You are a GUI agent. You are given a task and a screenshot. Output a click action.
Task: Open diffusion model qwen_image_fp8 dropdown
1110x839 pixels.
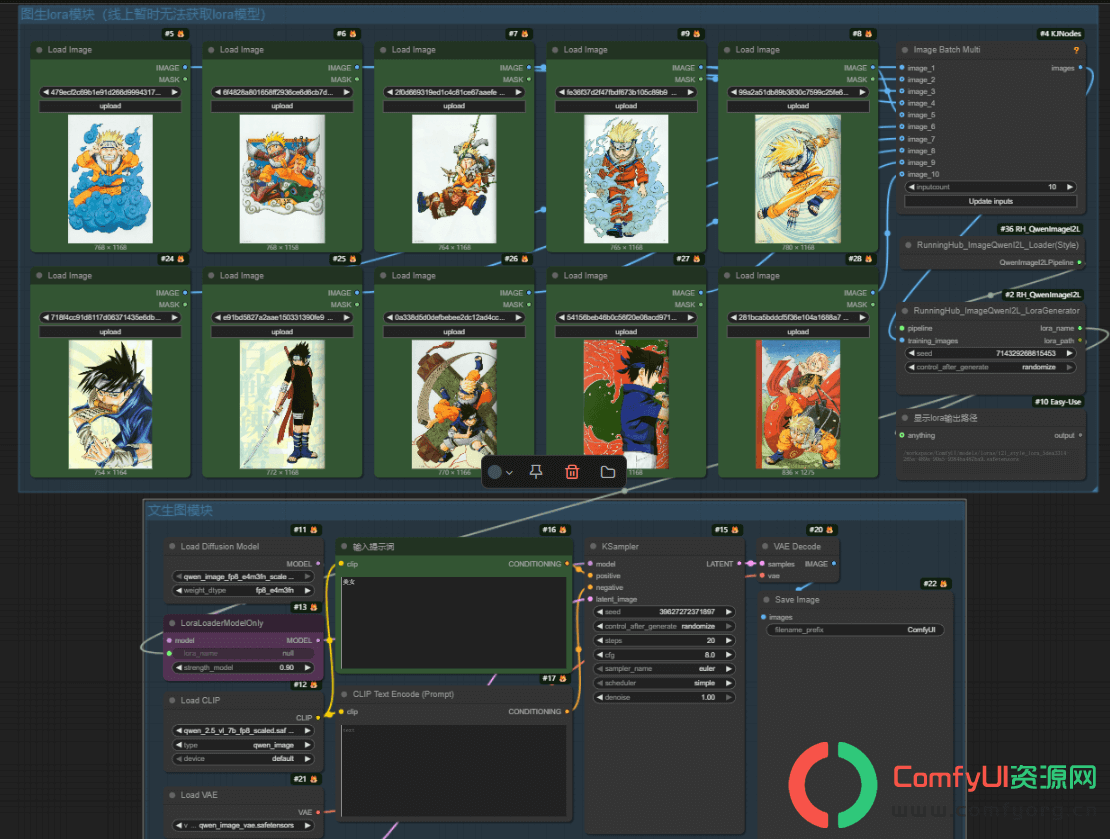point(244,576)
